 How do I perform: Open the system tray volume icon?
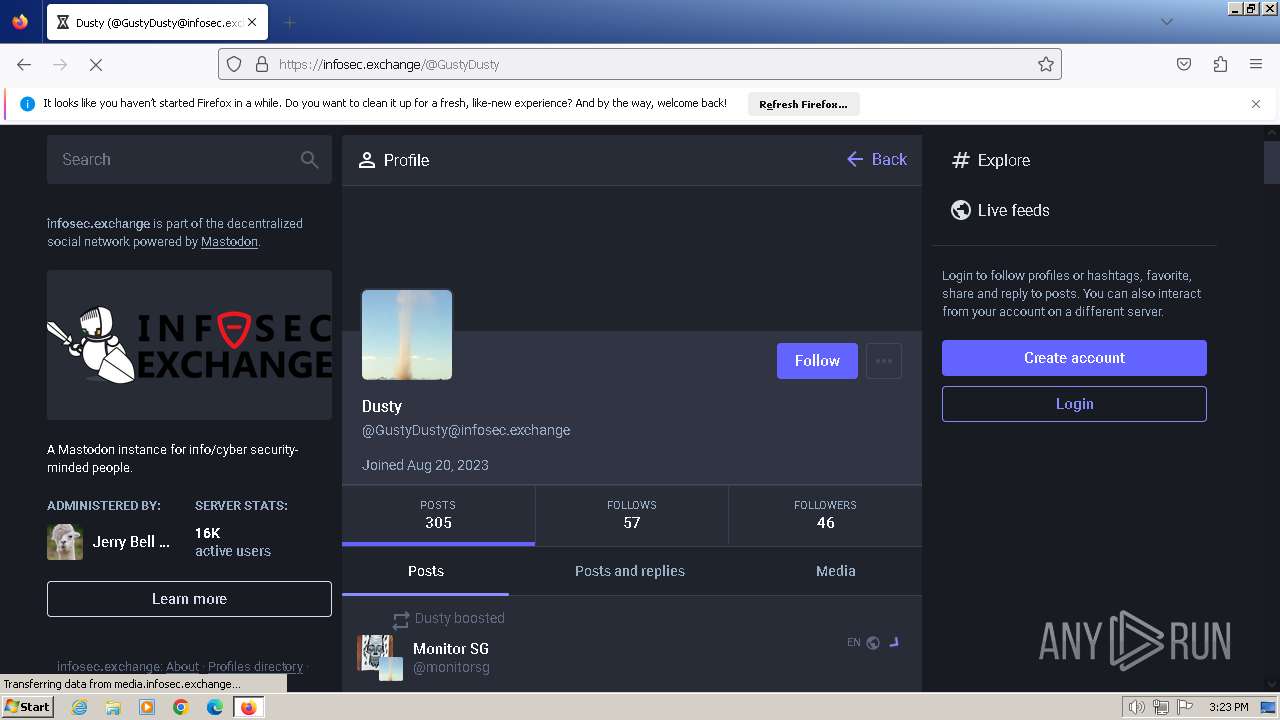pos(1137,707)
